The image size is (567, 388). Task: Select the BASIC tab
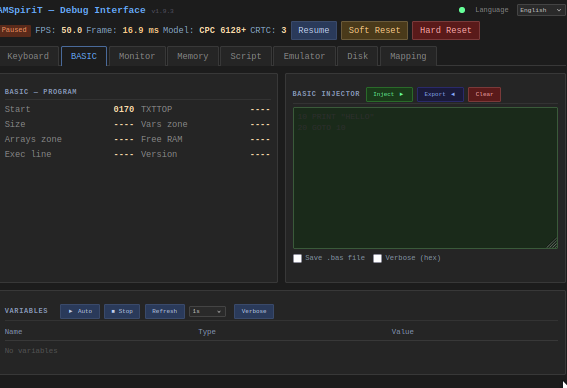(84, 56)
